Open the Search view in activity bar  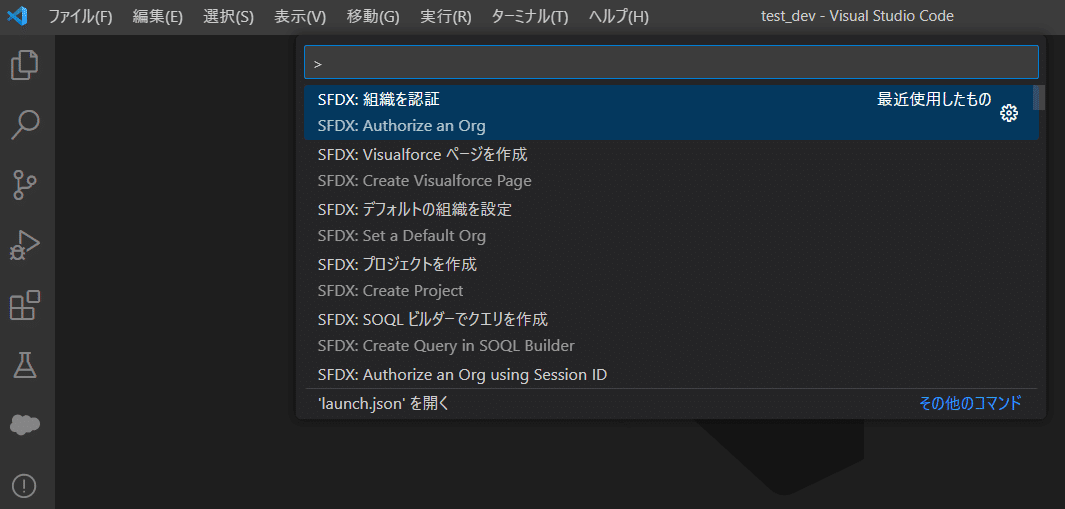25,125
